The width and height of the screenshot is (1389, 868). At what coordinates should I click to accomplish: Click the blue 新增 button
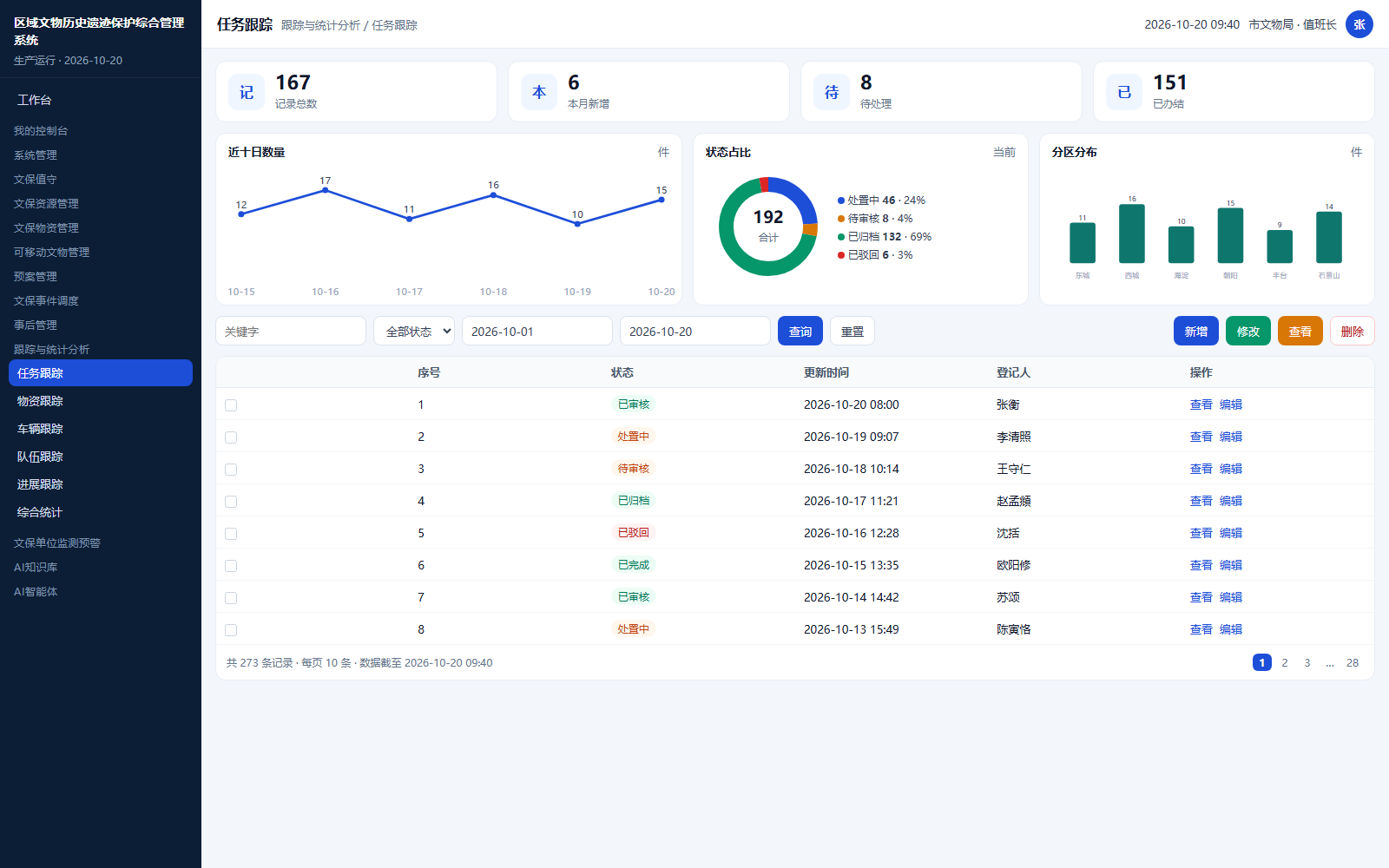coord(1196,332)
